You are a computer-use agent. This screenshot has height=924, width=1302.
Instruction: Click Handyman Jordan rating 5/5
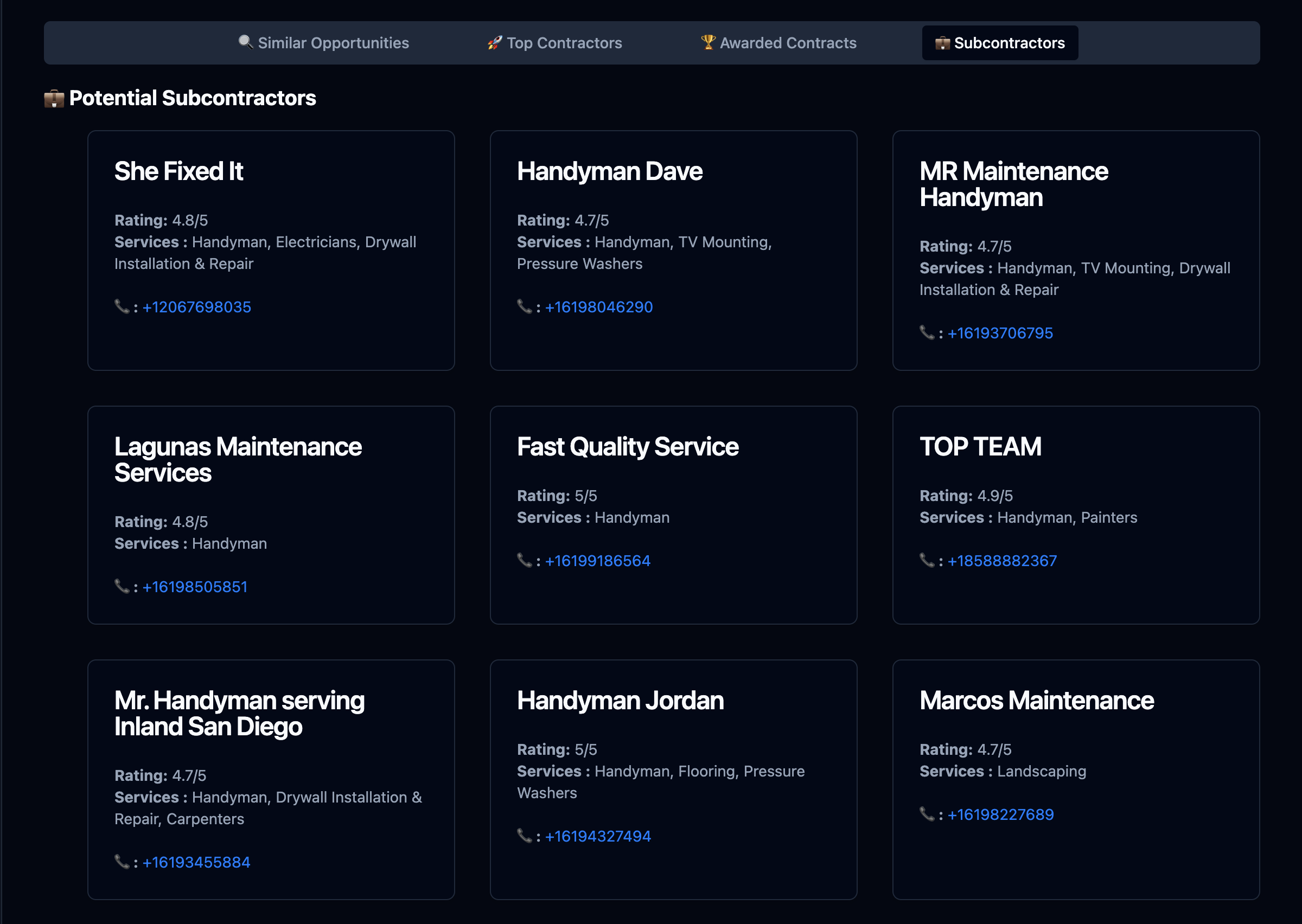pos(557,749)
